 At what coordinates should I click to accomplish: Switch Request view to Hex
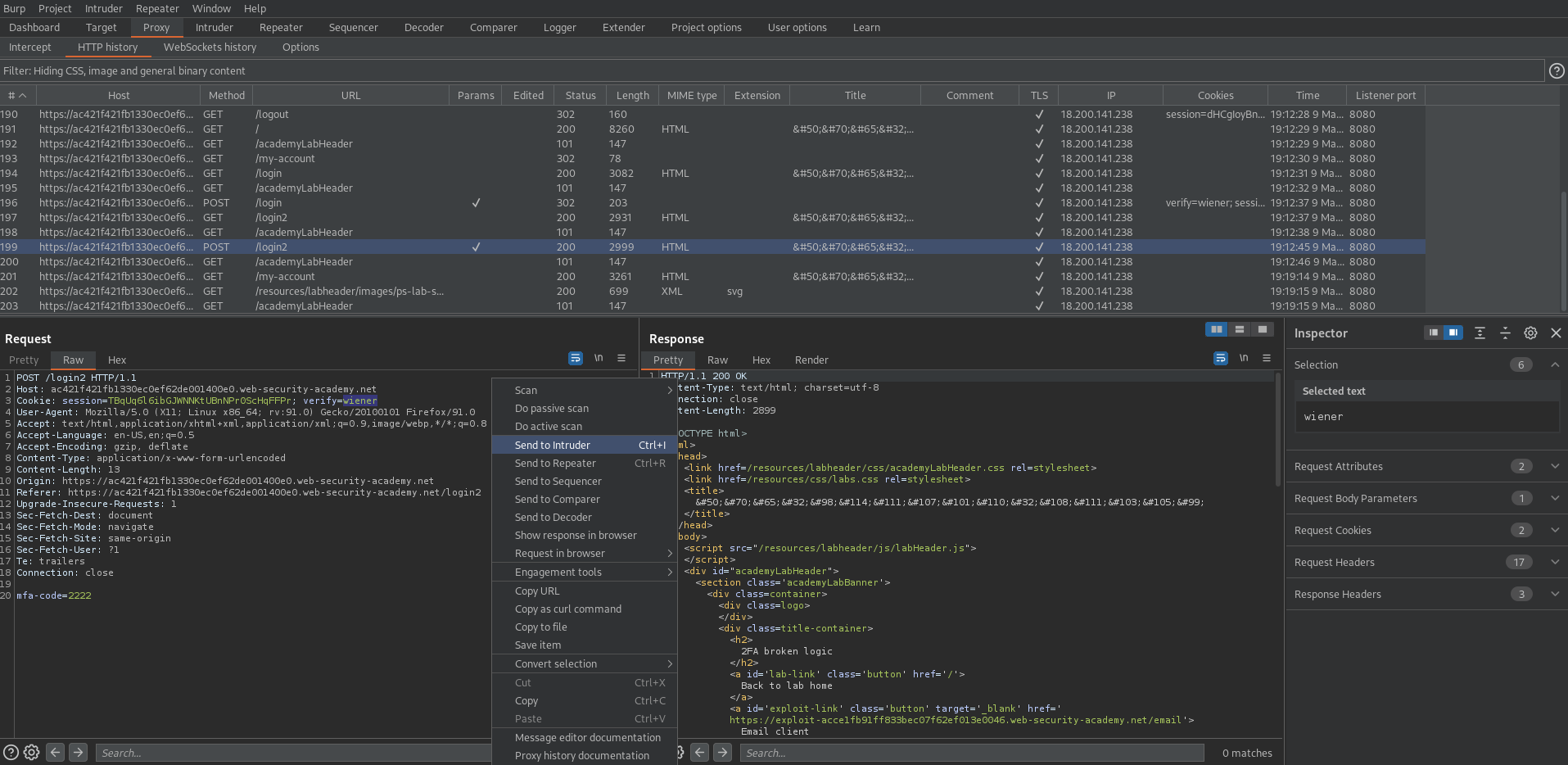point(117,360)
